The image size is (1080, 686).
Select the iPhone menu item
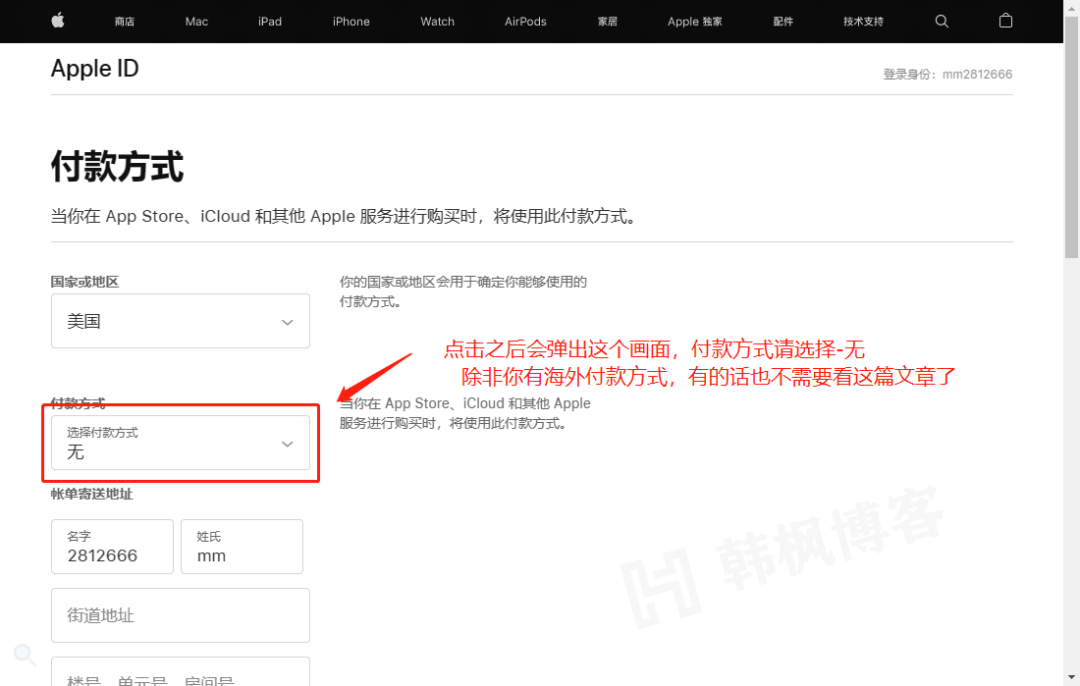click(x=351, y=21)
